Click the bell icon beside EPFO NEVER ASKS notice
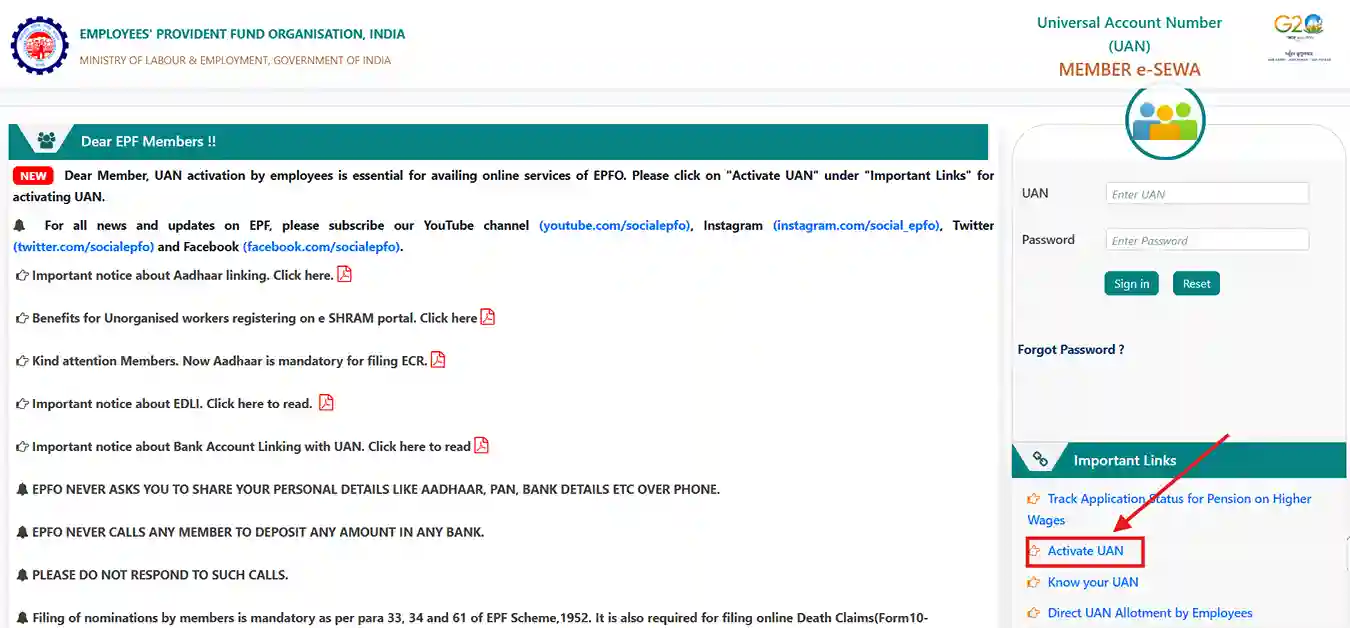1350x628 pixels. pos(22,490)
